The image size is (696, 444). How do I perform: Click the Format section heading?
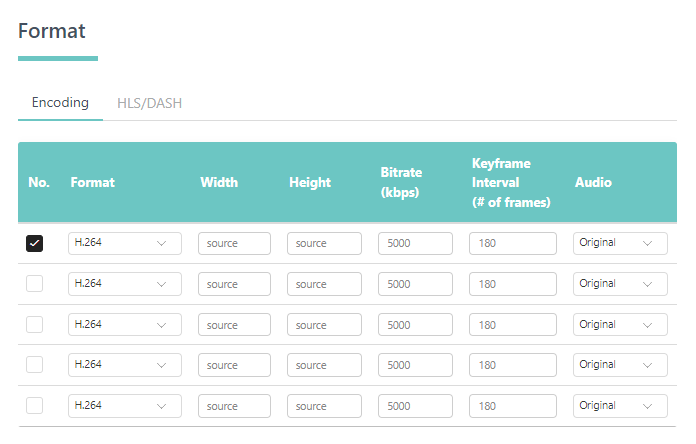point(51,31)
